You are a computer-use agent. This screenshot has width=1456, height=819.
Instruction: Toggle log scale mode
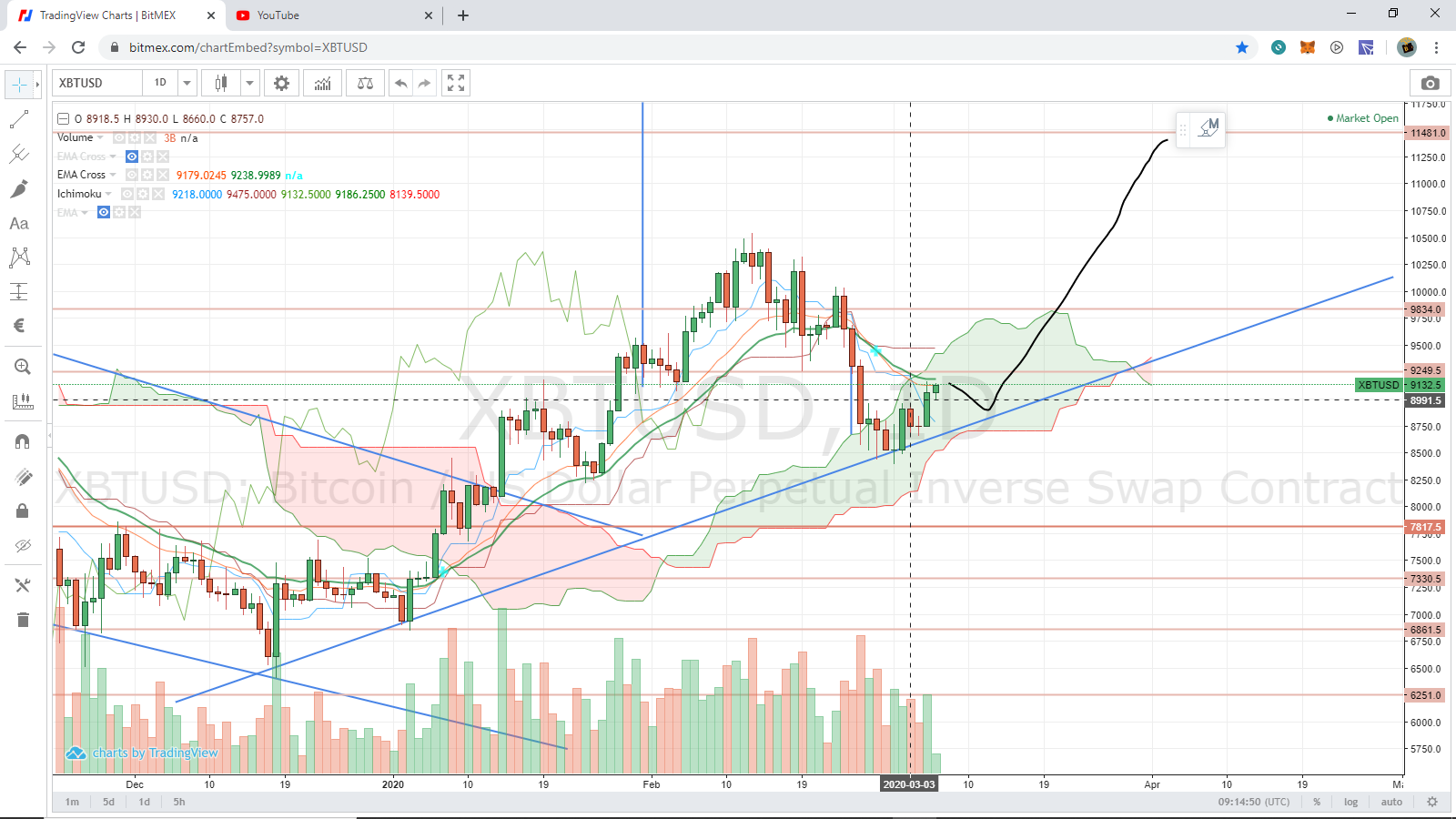[1351, 802]
